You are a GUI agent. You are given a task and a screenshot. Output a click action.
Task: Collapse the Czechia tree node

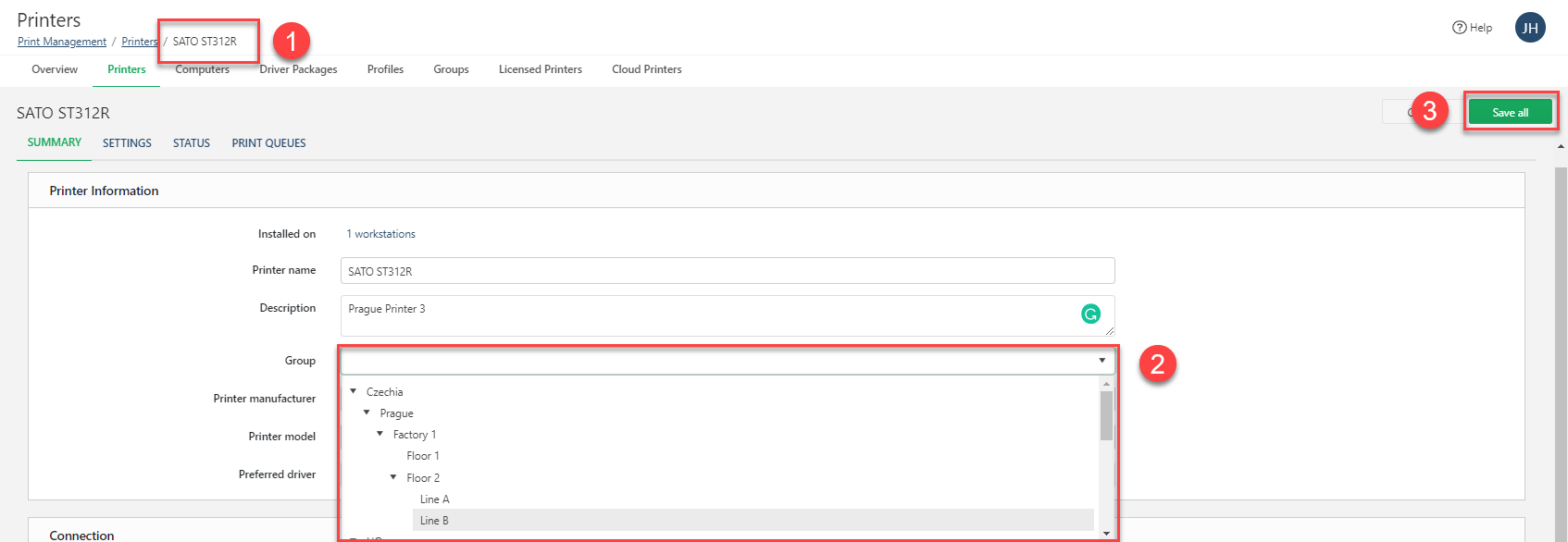pyautogui.click(x=354, y=391)
